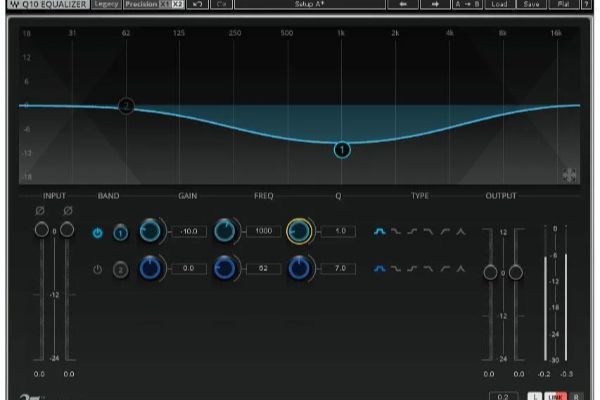This screenshot has width=600, height=400.
Task: Select the narrow peak type for band 2
Action: pos(461,269)
